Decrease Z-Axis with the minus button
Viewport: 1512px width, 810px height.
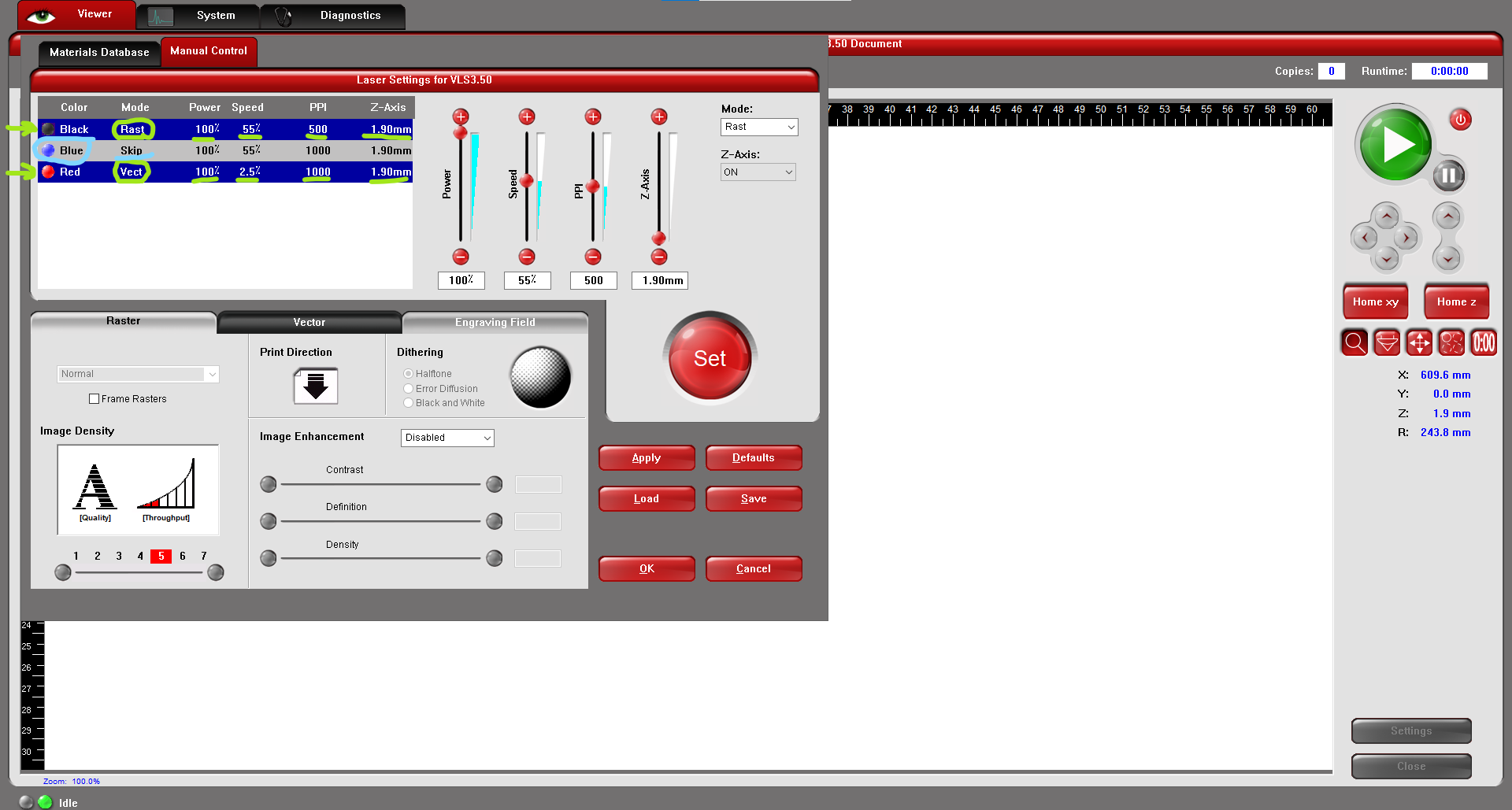click(659, 257)
